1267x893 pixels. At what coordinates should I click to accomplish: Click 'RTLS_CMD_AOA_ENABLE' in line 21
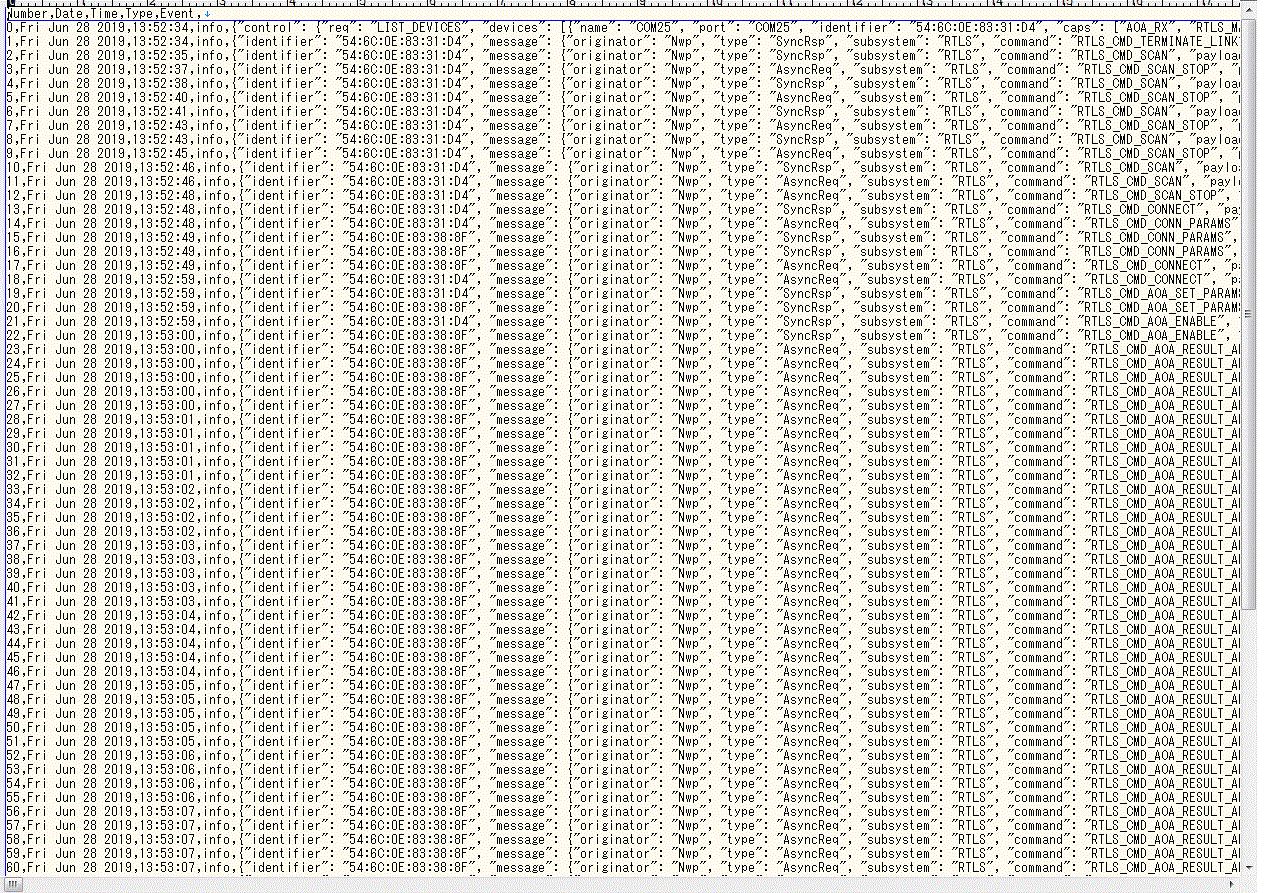point(1150,322)
